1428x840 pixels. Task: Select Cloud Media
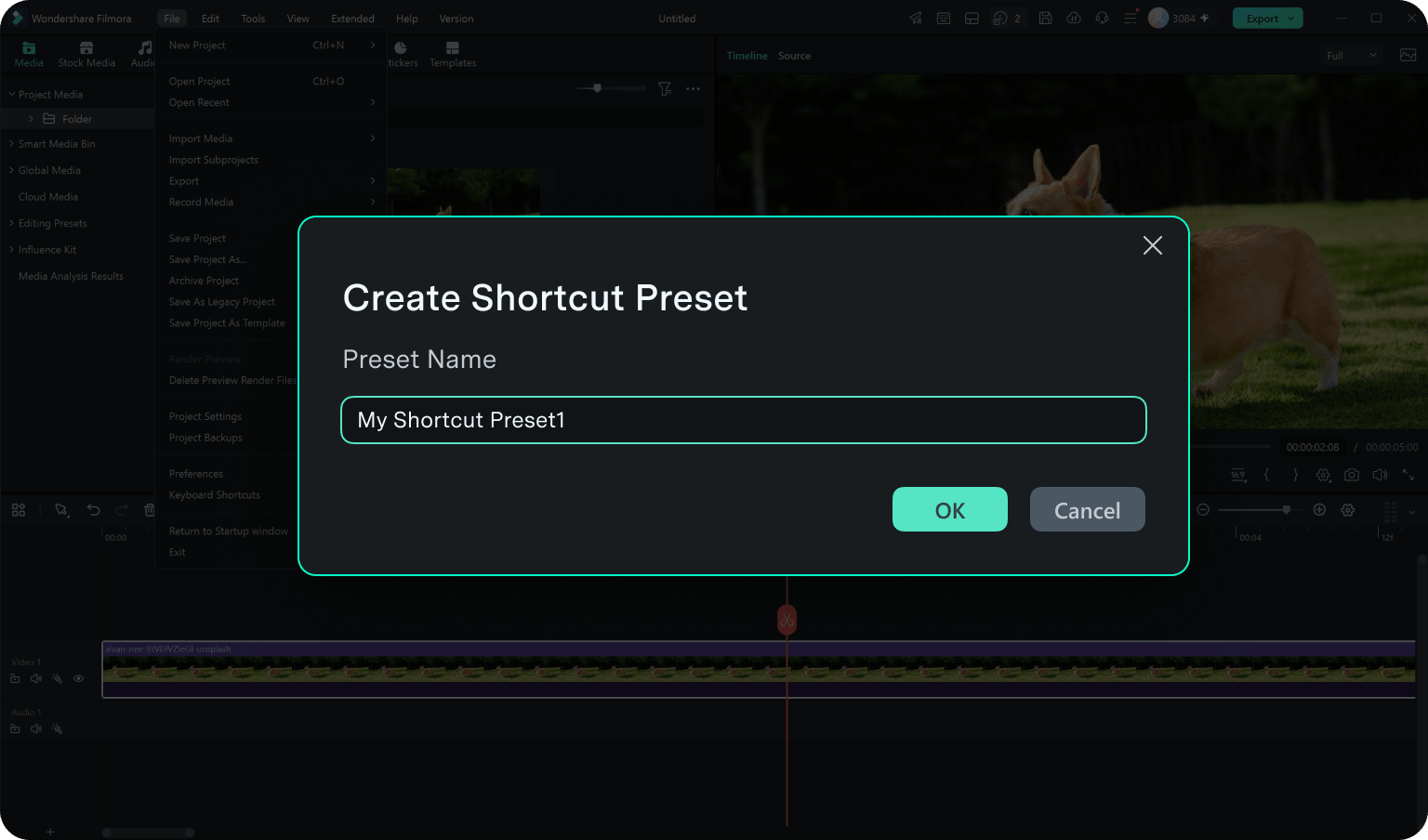[x=48, y=197]
